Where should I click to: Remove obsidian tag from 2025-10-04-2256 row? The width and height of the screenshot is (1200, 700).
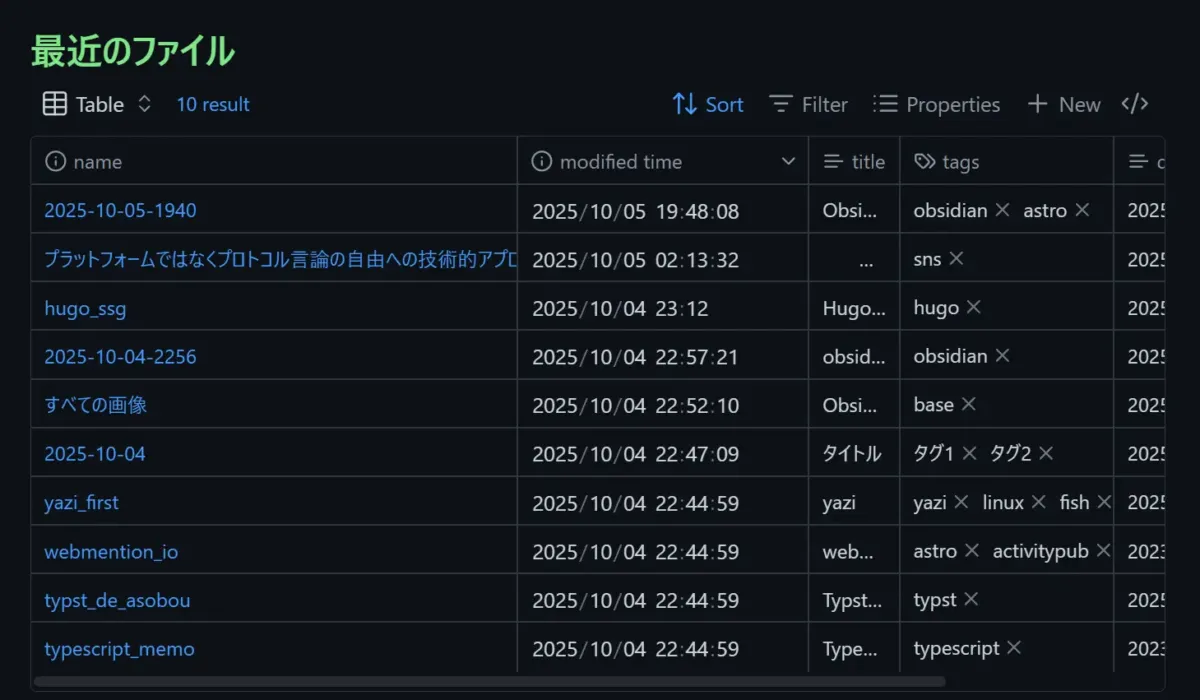[x=1002, y=356]
